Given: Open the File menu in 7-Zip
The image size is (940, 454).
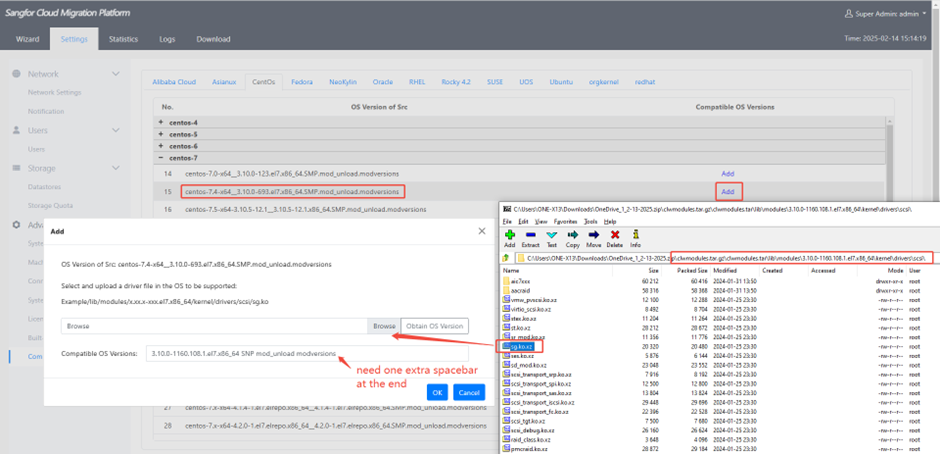Looking at the screenshot, I should [x=507, y=221].
